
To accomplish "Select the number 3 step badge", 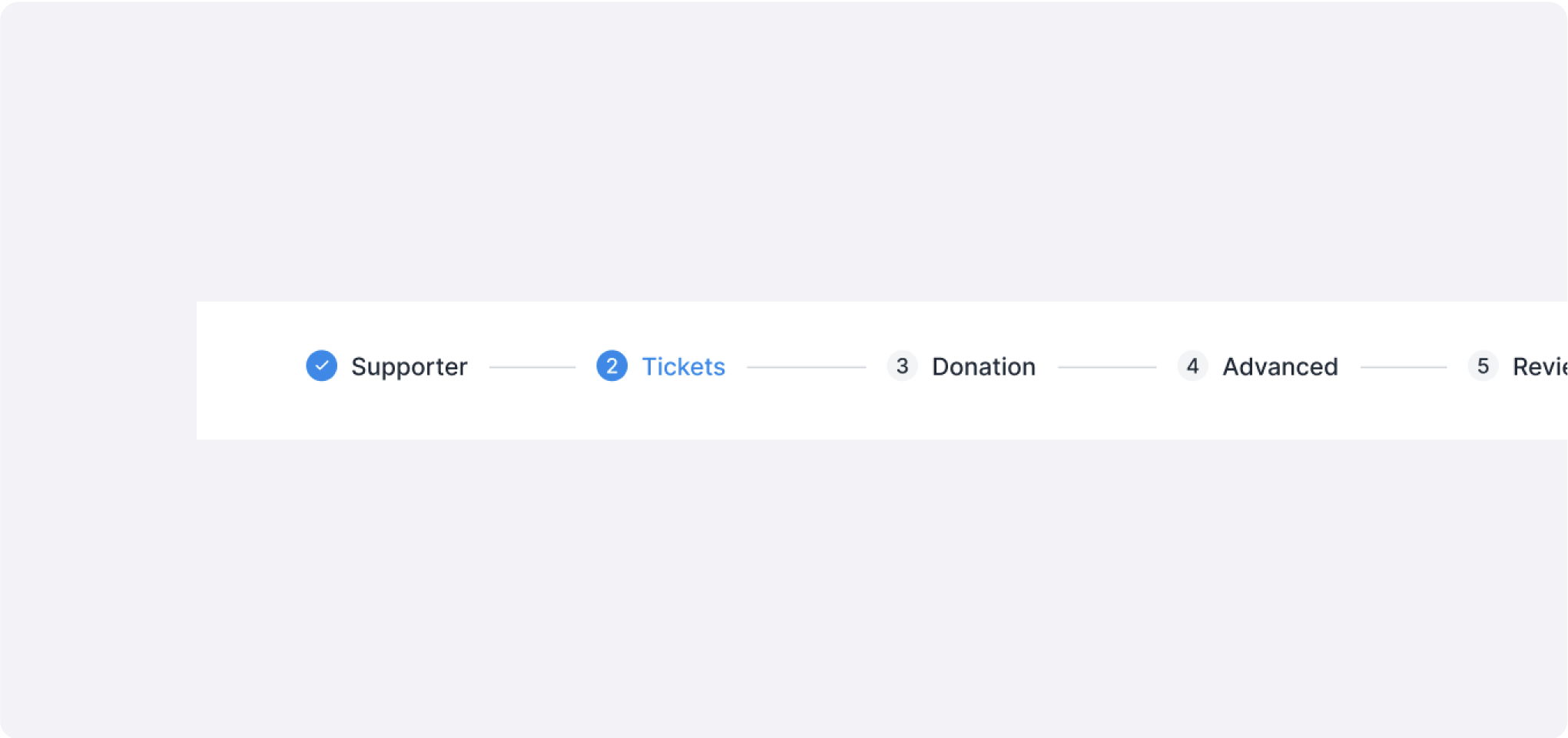I will [x=902, y=366].
